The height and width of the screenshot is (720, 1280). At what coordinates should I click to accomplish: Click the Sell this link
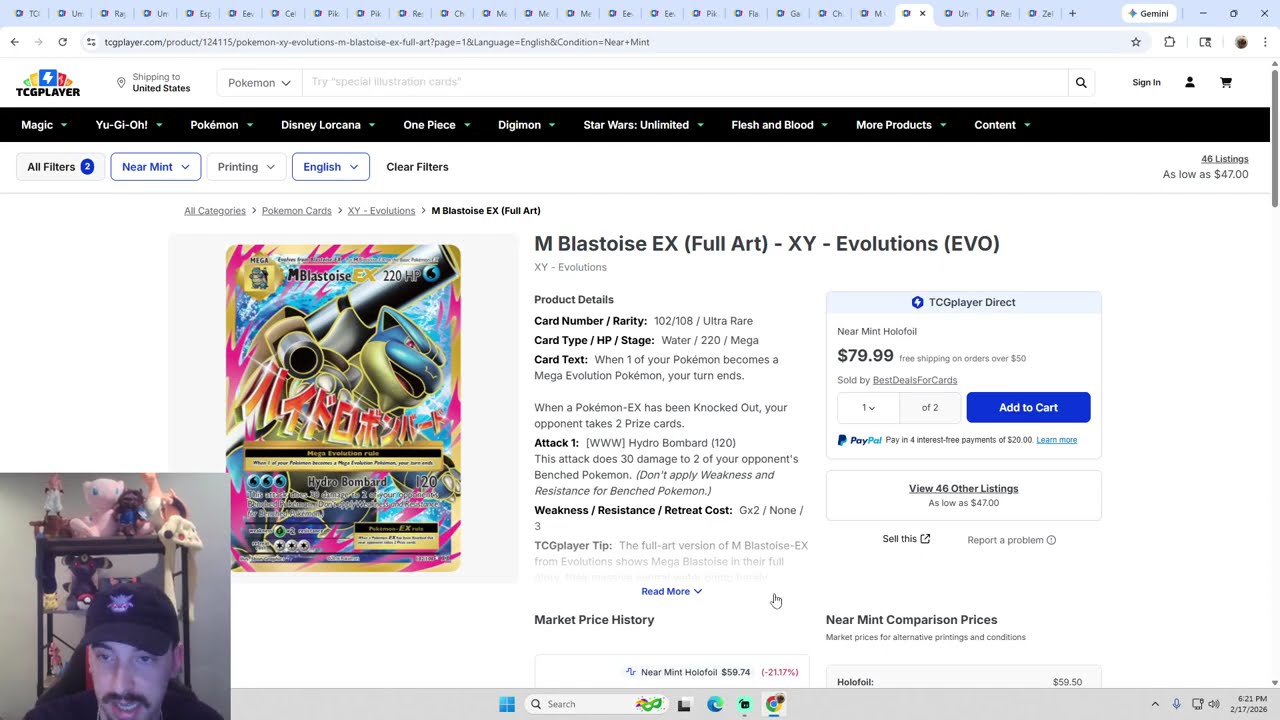tap(906, 539)
